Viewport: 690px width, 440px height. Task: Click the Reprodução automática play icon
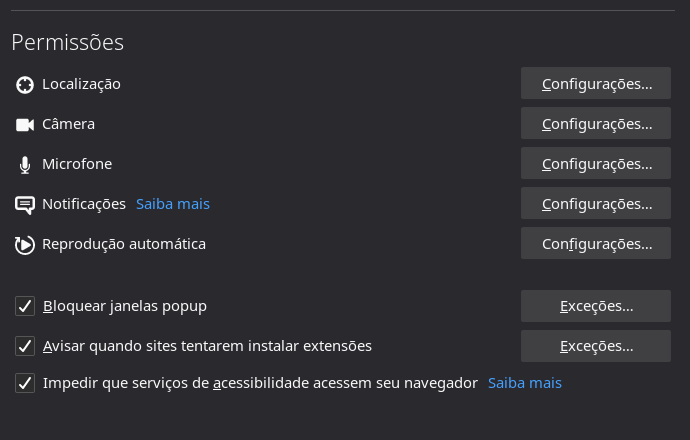[x=25, y=244]
